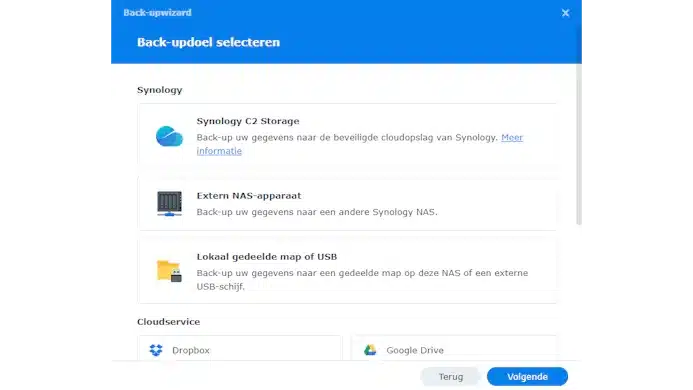Close the Back-upwizard dialog with X
The width and height of the screenshot is (693, 390).
click(565, 13)
